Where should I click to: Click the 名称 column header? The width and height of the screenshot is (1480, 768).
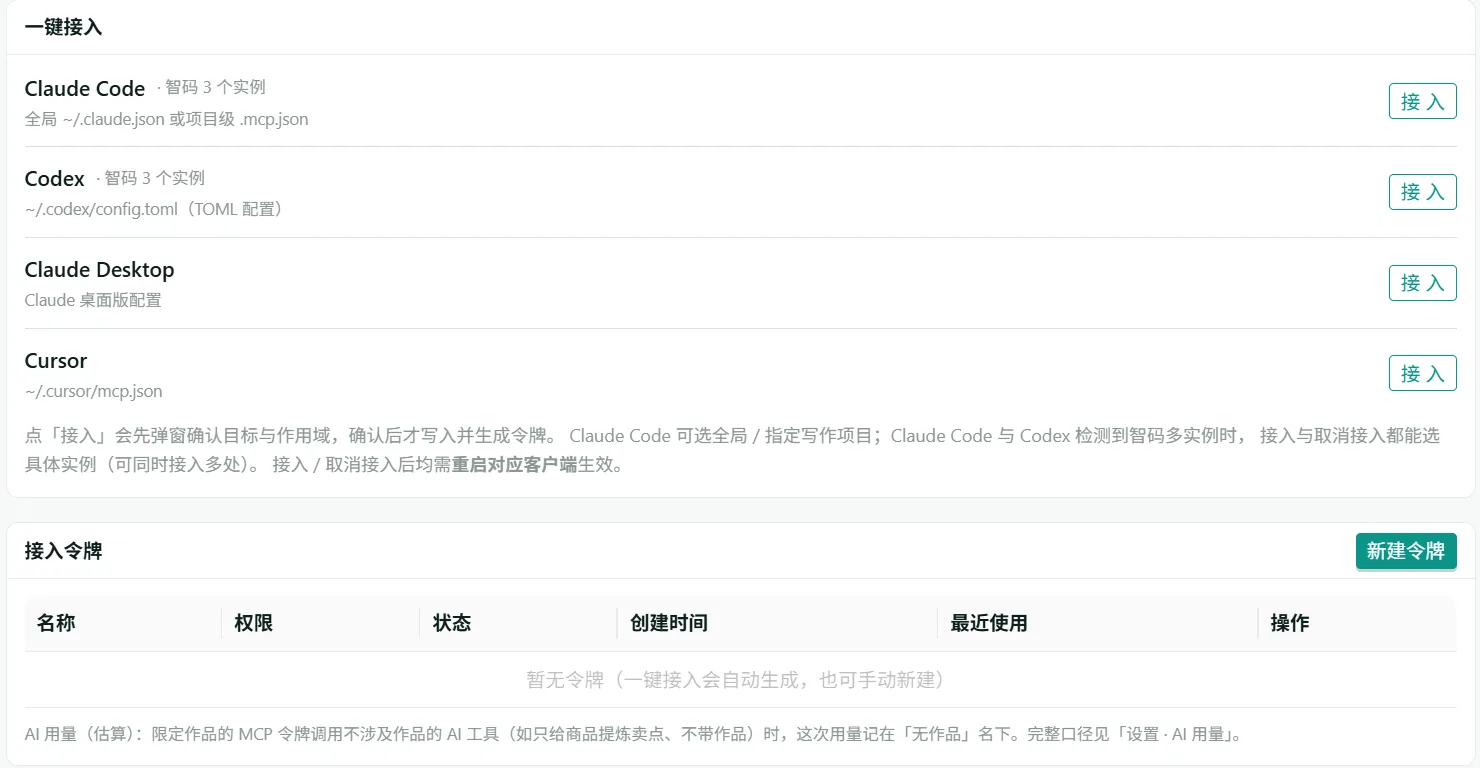pos(56,623)
